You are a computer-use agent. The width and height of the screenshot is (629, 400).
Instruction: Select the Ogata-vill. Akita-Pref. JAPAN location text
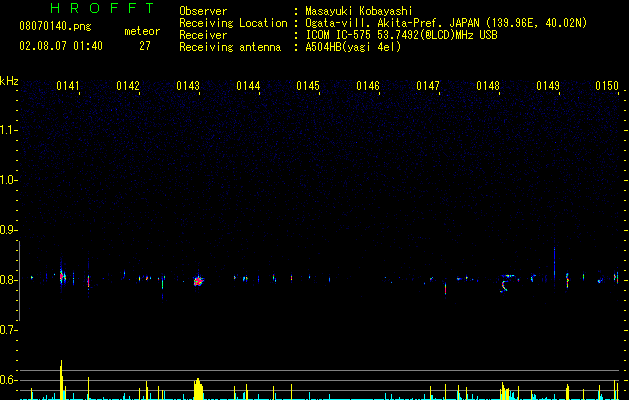[446, 23]
